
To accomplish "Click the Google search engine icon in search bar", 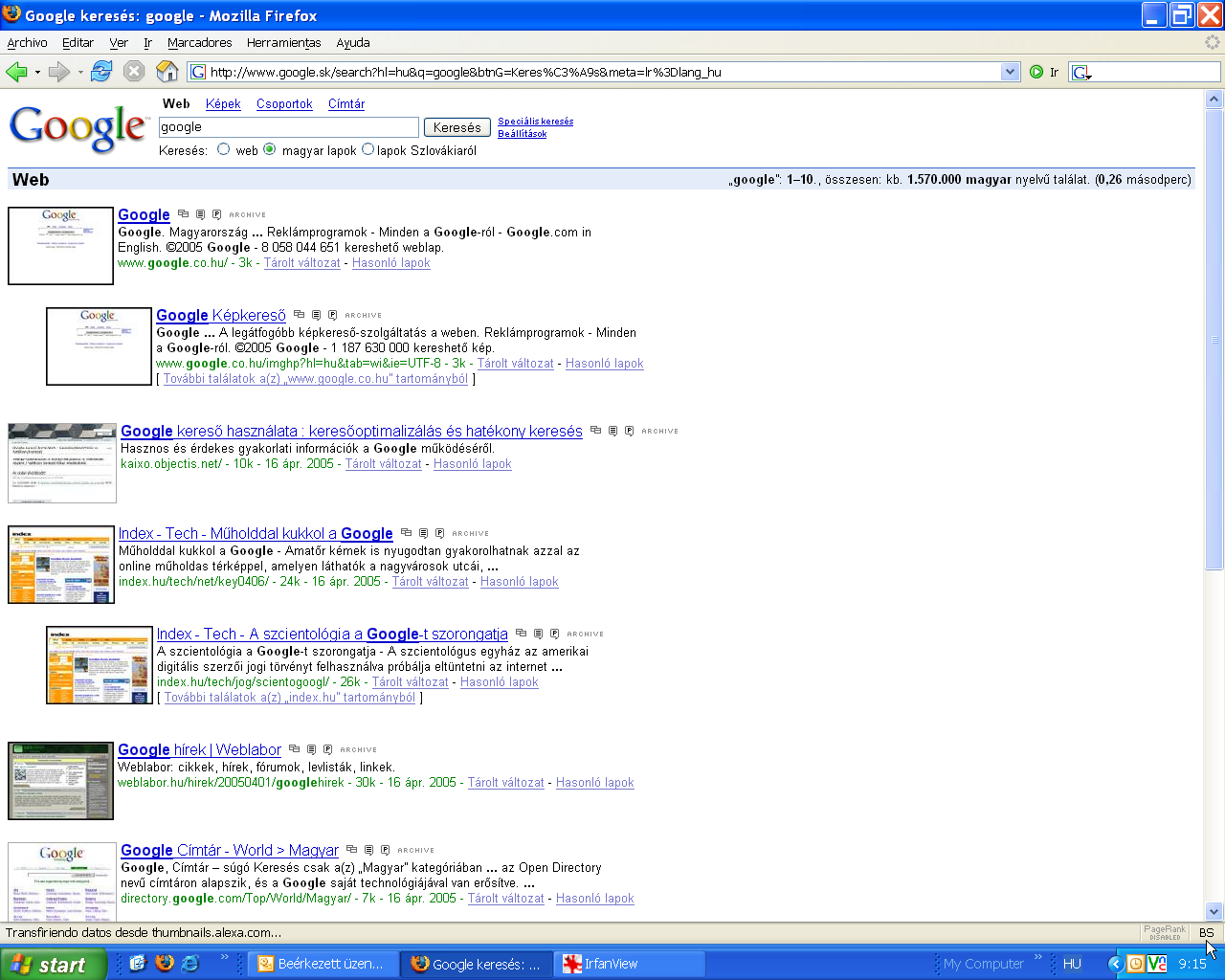I will (1080, 72).
